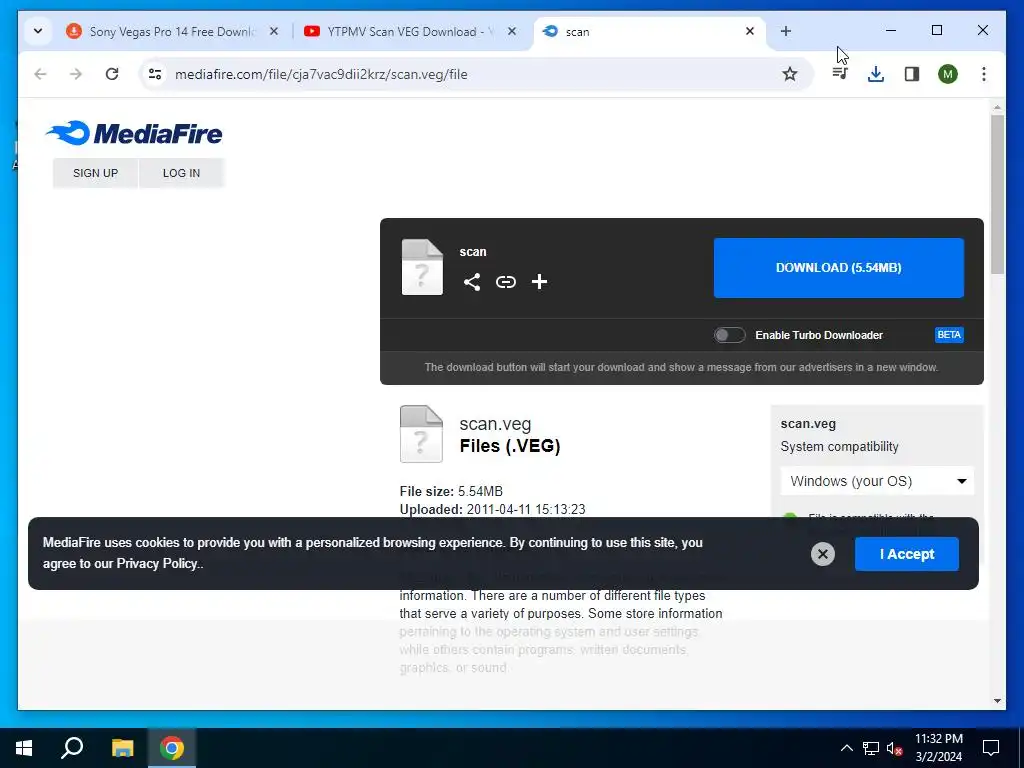Open the Chrome profile M avatar
This screenshot has width=1024, height=768.
click(x=948, y=74)
